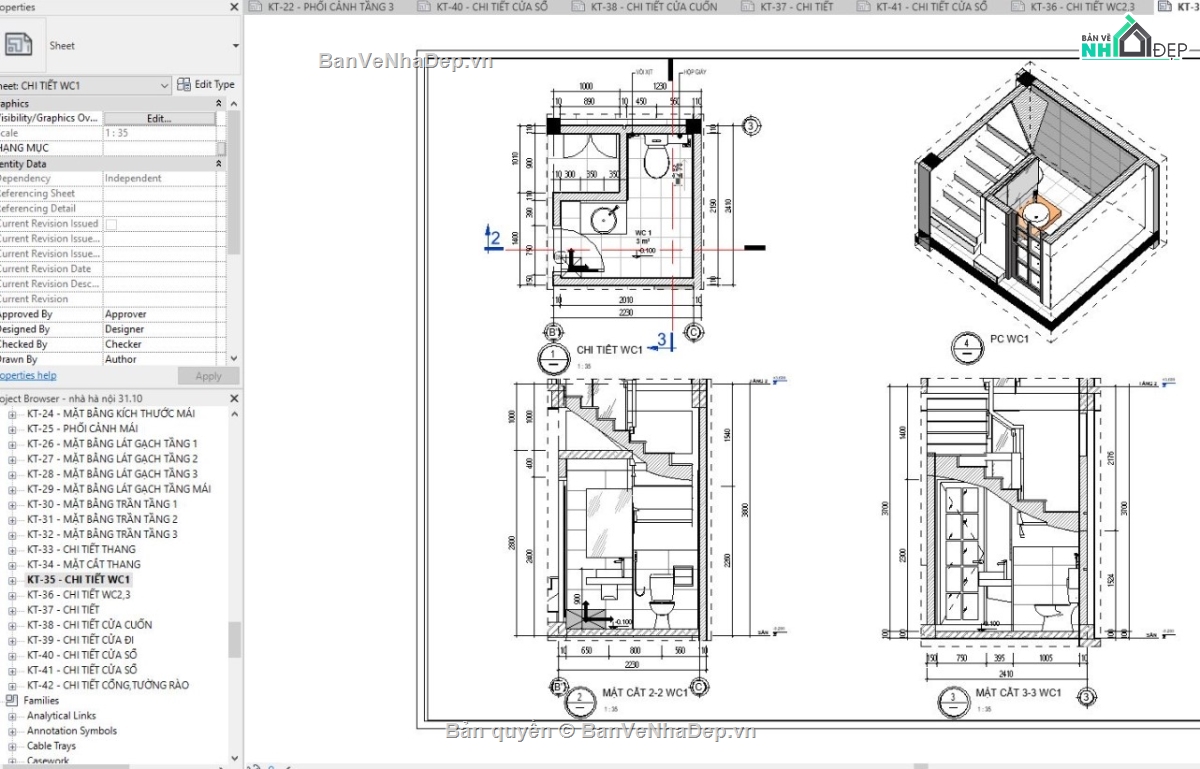Expand the KT-26 tree node
Viewport: 1200px width, 769px height.
pos(13,444)
